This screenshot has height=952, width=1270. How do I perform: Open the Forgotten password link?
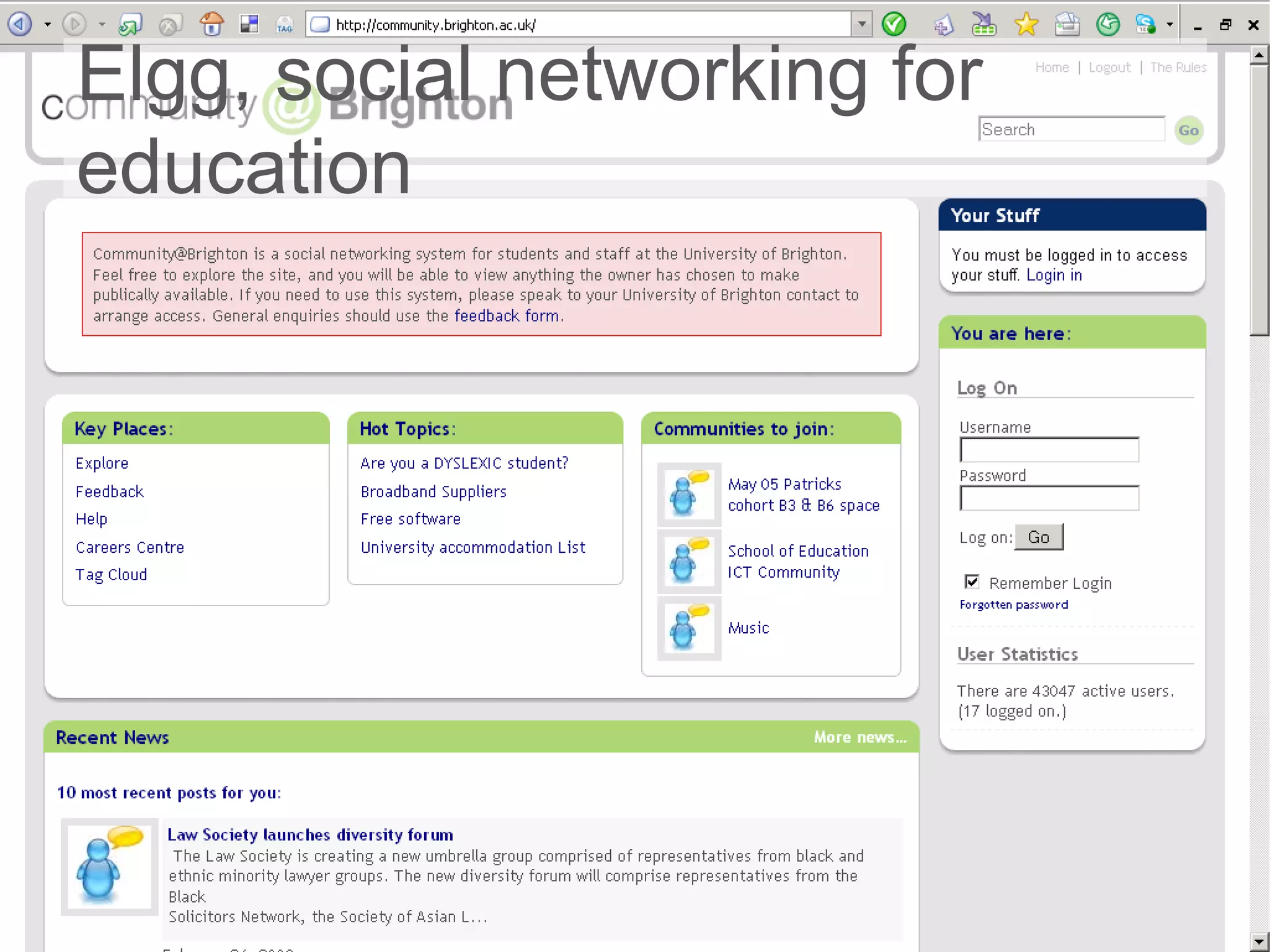click(1013, 604)
